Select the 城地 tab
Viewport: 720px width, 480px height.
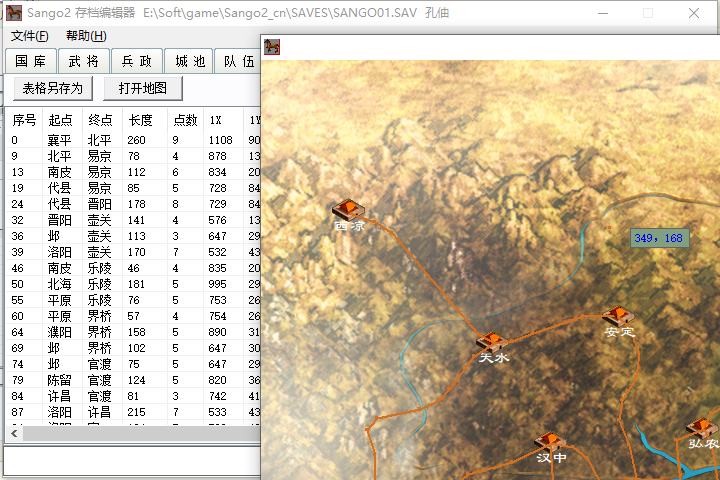click(188, 62)
